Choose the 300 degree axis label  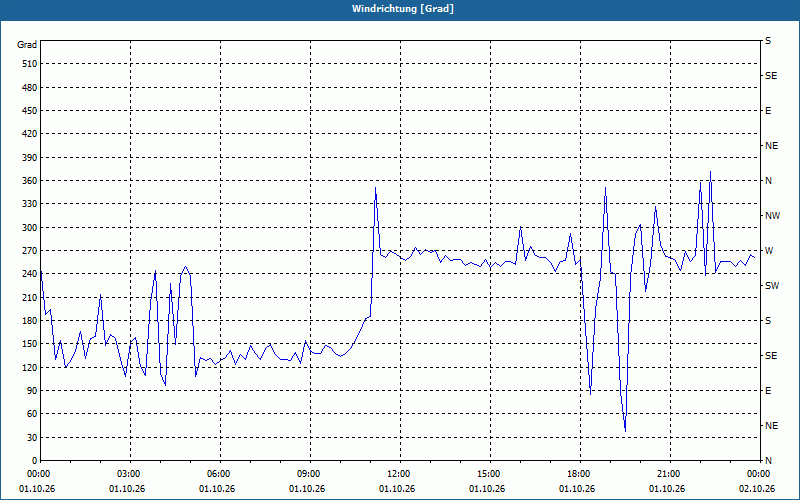click(30, 227)
